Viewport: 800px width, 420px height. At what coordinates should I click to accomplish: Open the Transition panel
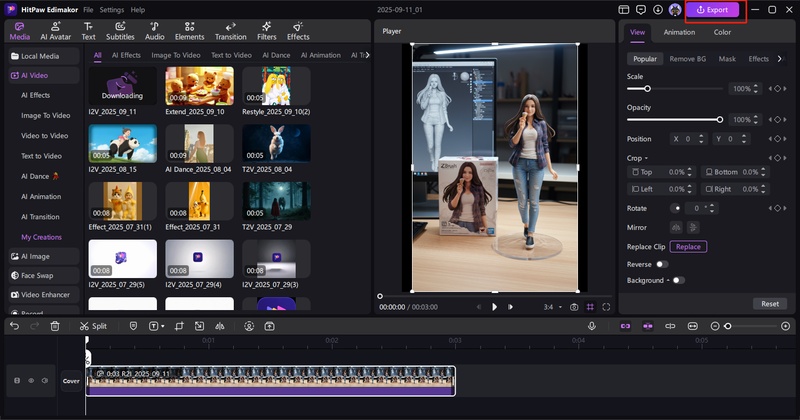pyautogui.click(x=231, y=31)
